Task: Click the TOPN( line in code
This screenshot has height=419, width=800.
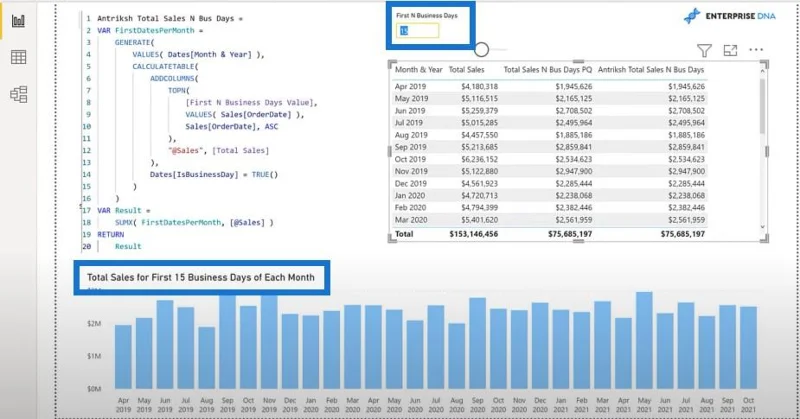Action: [179, 90]
